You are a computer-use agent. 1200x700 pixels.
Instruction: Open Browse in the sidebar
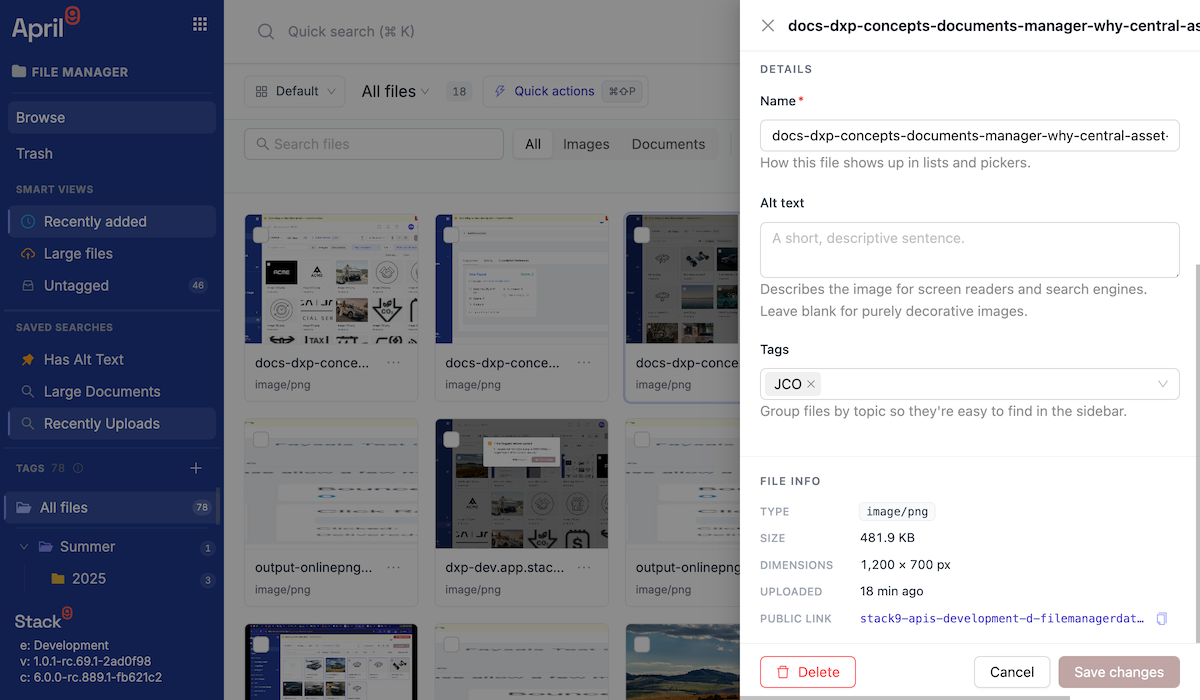112,117
